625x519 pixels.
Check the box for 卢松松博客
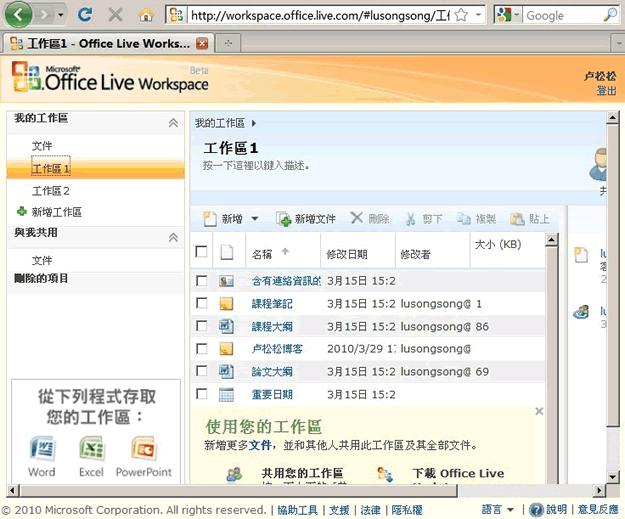click(x=202, y=349)
